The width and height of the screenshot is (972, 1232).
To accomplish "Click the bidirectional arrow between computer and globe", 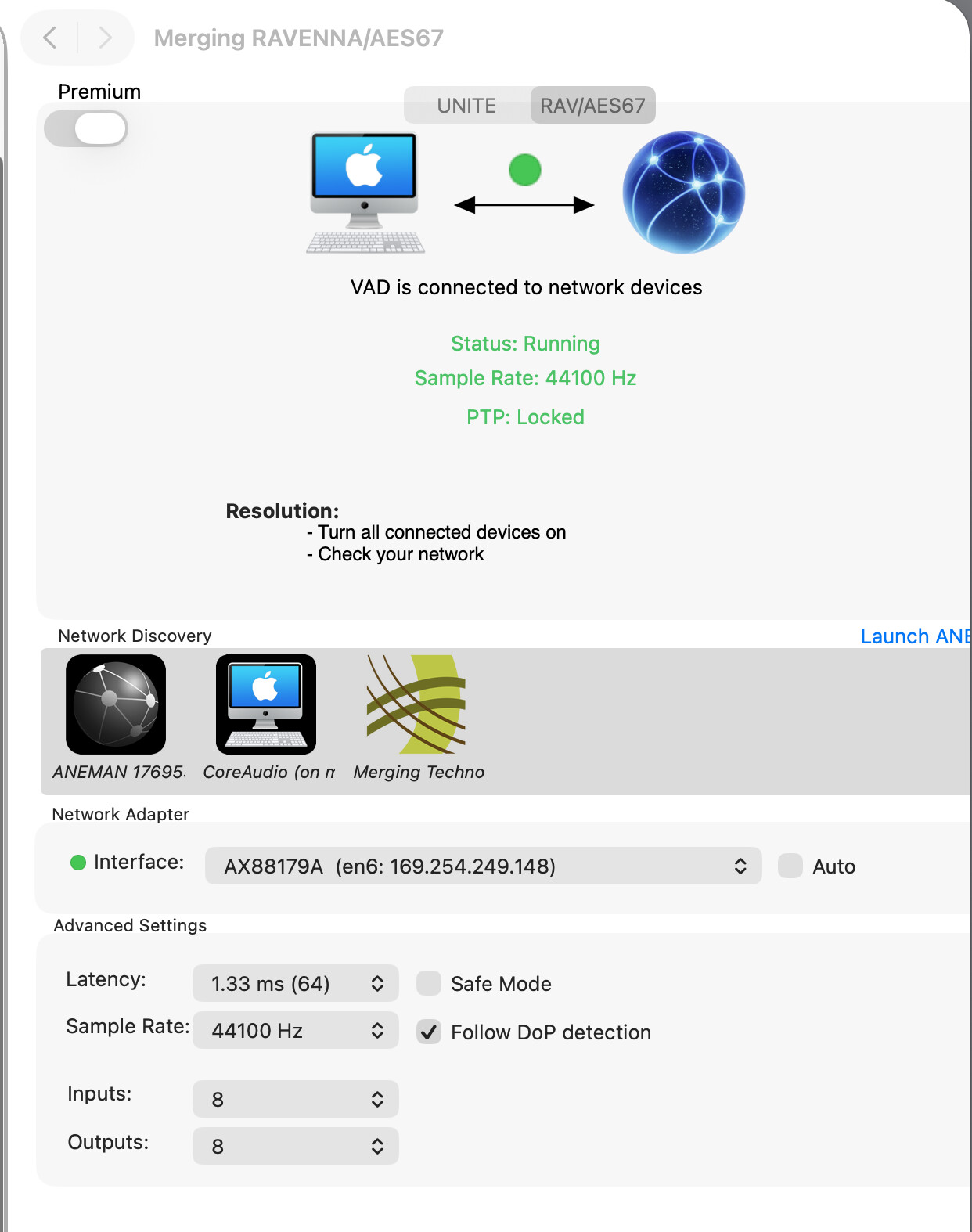I will [524, 205].
